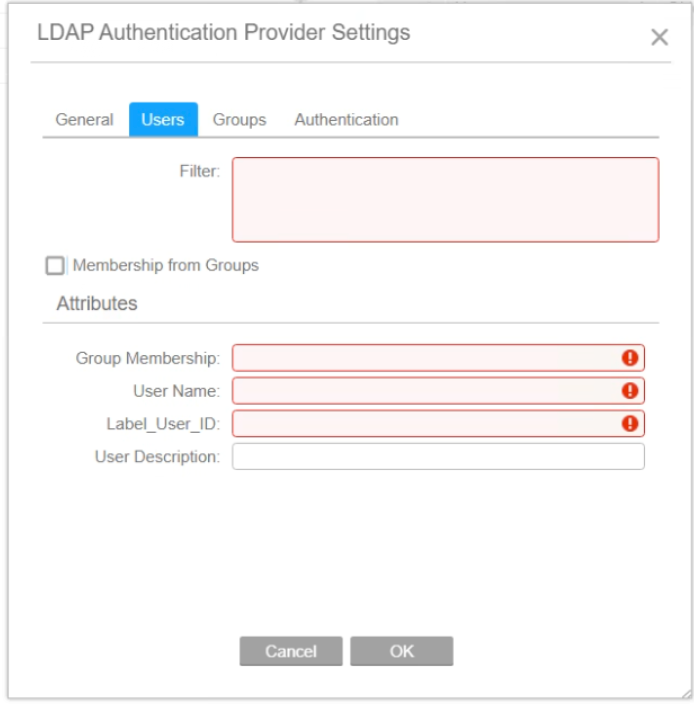This screenshot has width=694, height=708.
Task: Click the User Name error icon
Action: pos(630,391)
